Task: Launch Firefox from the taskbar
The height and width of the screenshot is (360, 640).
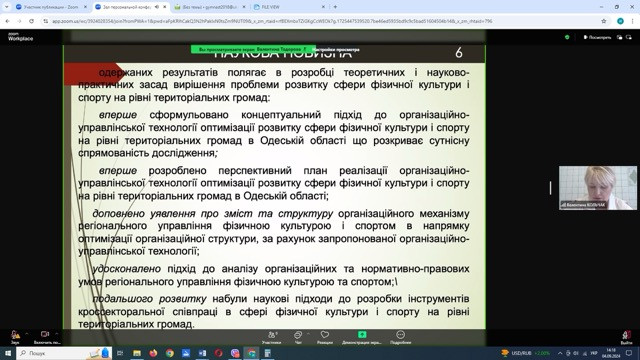Action: tap(153, 353)
